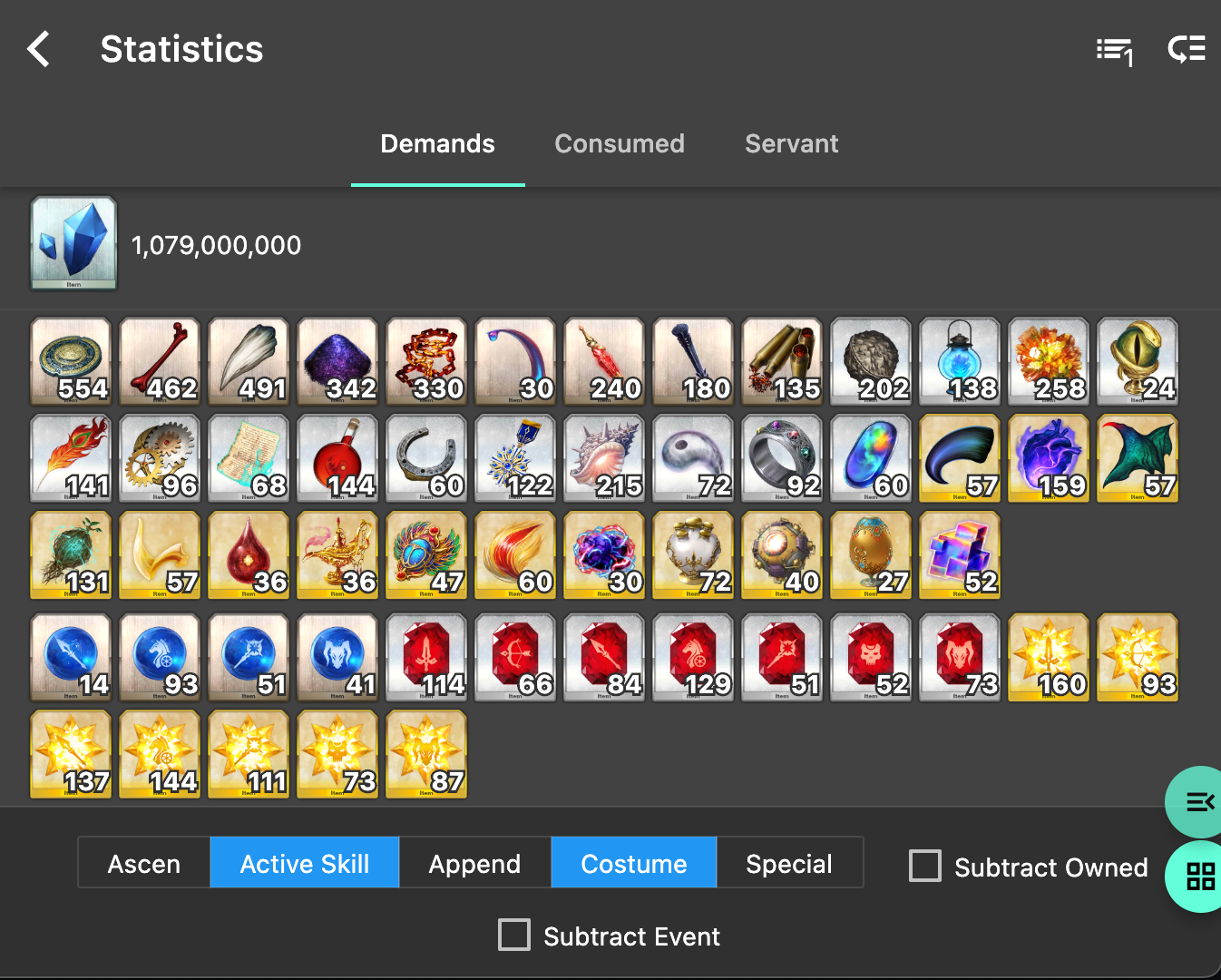
Task: Check the Subtract Event option
Action: coord(514,935)
